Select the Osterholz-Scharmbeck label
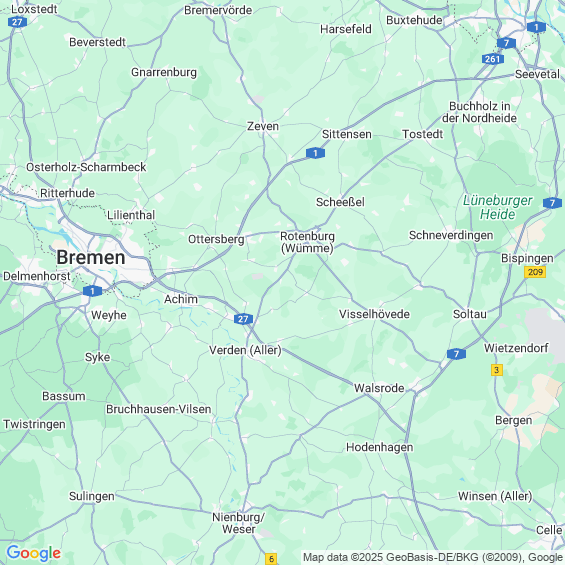The image size is (565, 565). [x=86, y=167]
